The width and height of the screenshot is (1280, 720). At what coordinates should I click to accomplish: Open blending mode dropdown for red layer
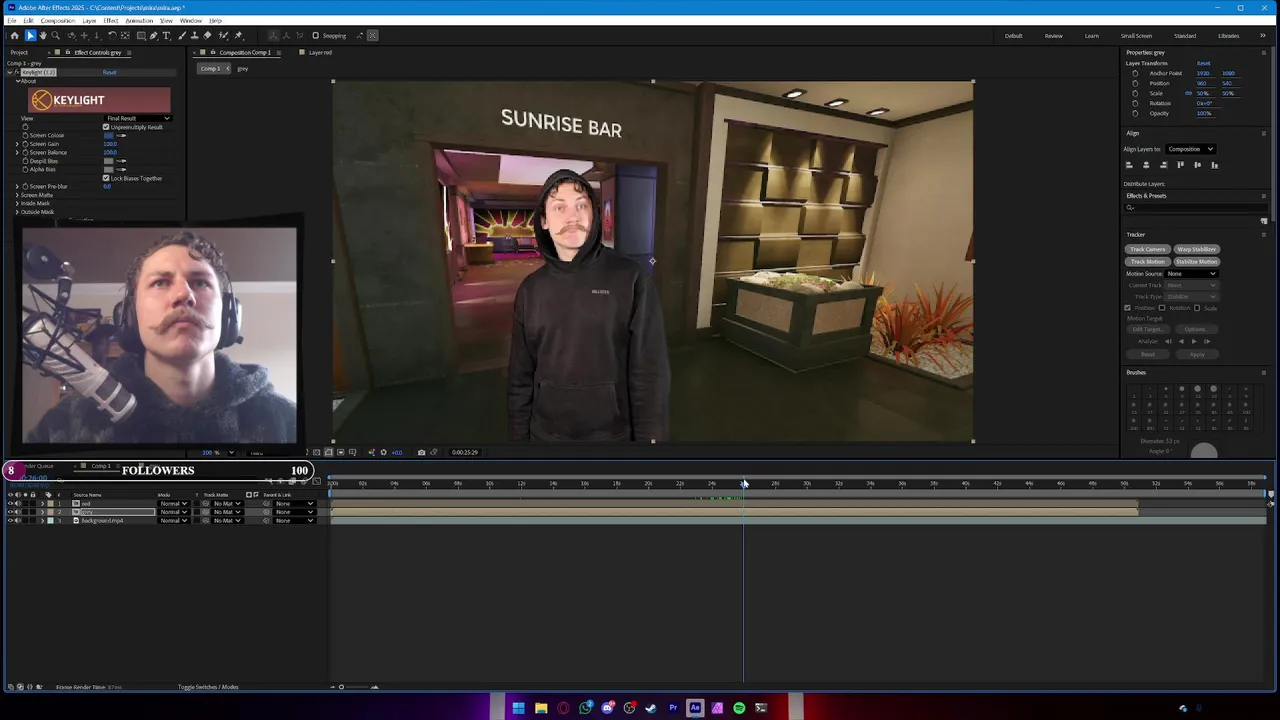click(173, 503)
